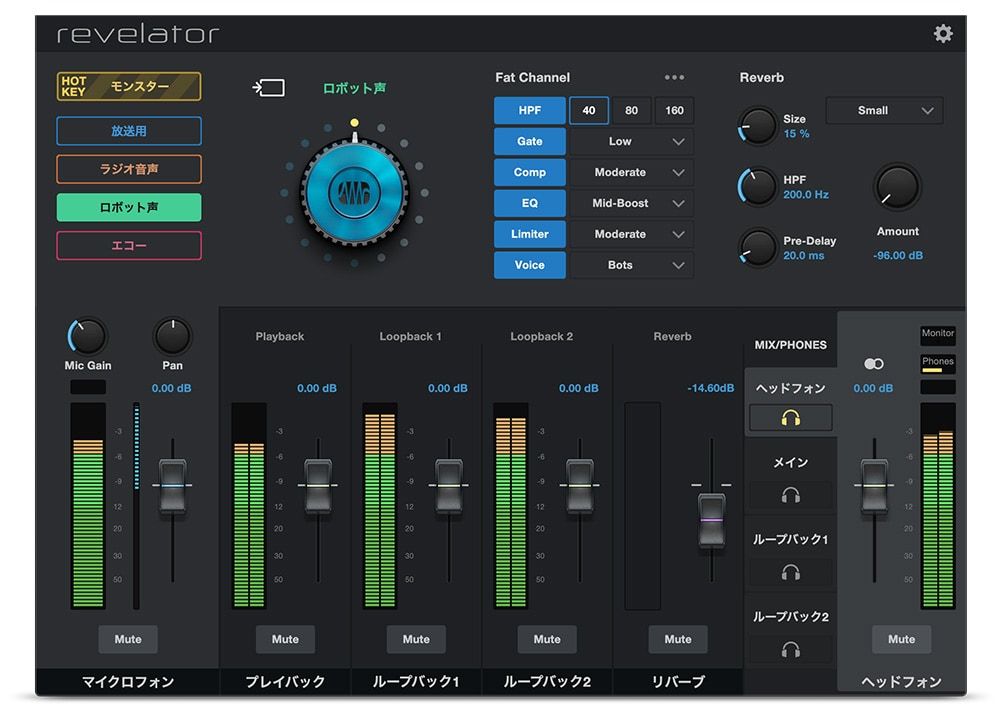The width and height of the screenshot is (1000, 714).
Task: Mute the マイクロフォン channel
Action: (128, 639)
